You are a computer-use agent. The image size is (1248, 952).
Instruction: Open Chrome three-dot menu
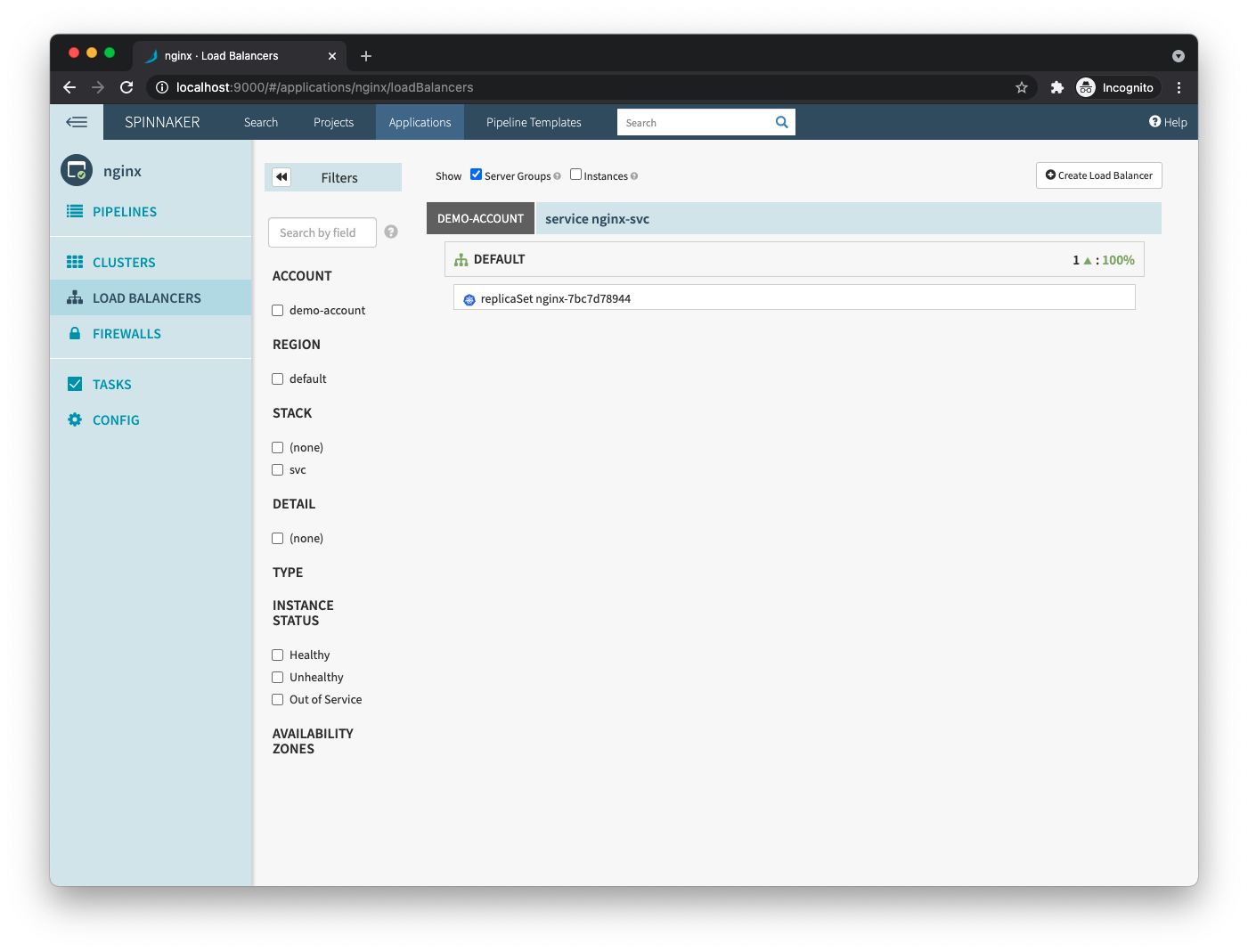1179,87
